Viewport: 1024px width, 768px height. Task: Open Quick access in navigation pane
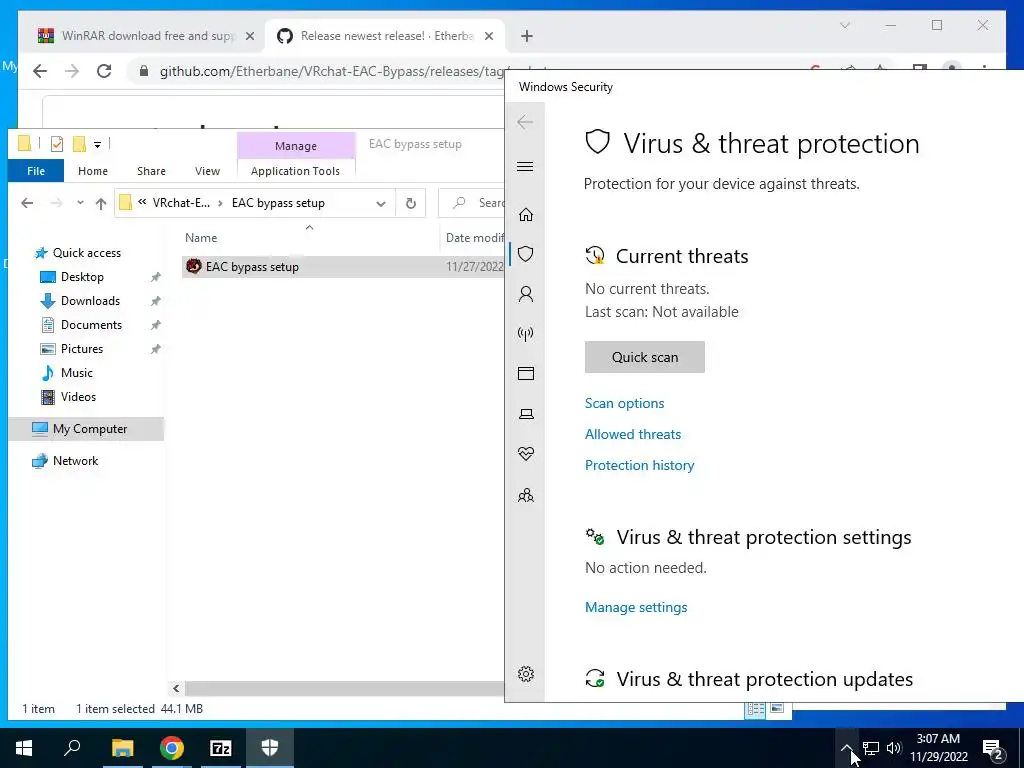click(x=86, y=253)
